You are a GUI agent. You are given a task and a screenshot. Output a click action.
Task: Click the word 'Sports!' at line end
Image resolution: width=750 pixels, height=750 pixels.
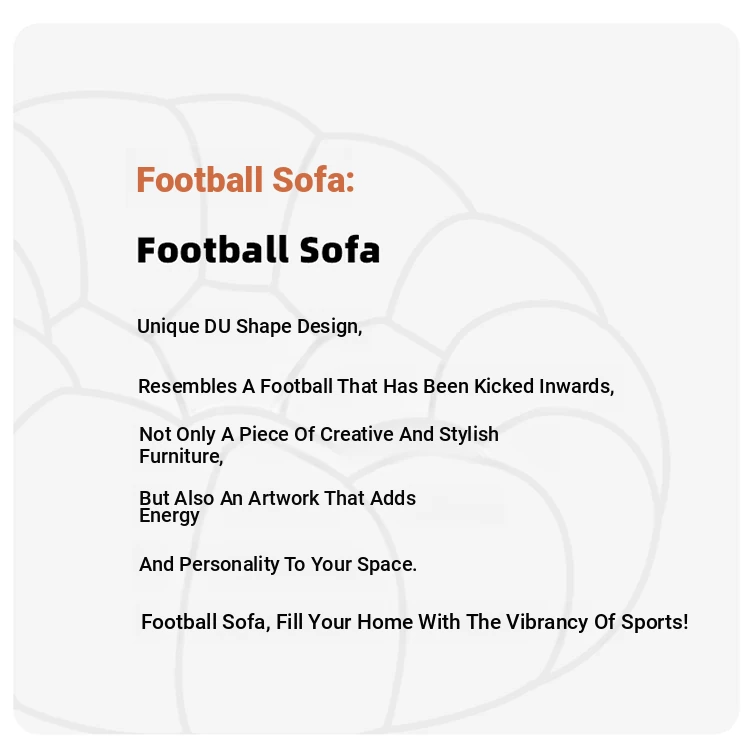[x=655, y=622]
